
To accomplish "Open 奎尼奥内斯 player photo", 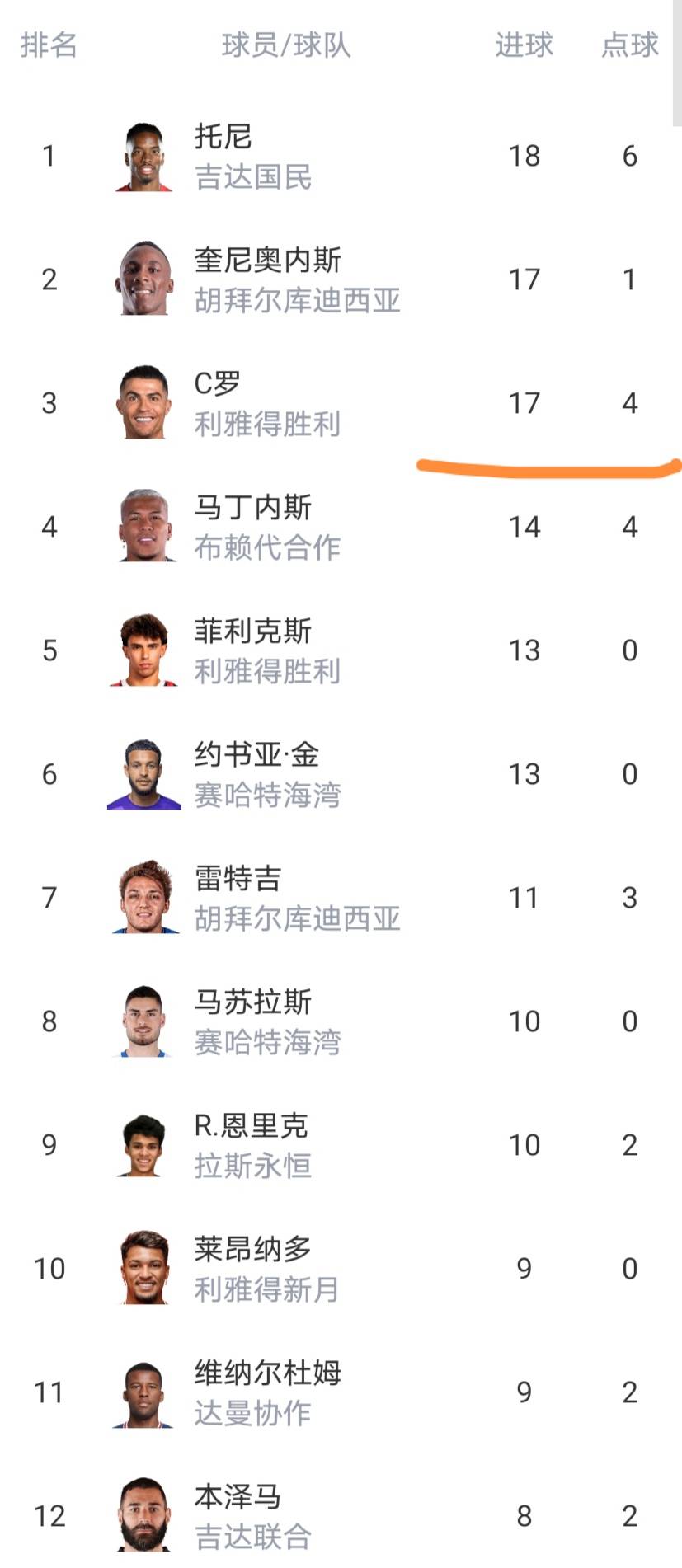I will 144,279.
